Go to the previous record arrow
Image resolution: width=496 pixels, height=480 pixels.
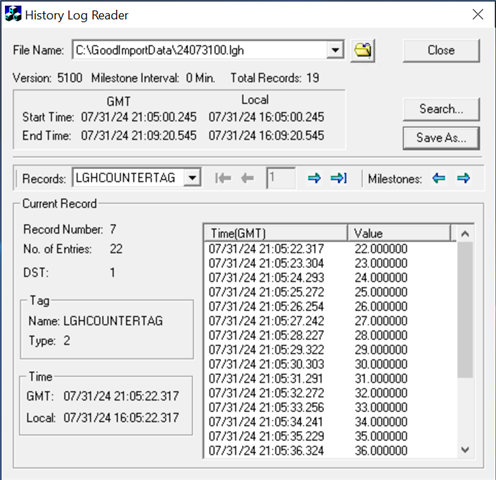tap(247, 178)
